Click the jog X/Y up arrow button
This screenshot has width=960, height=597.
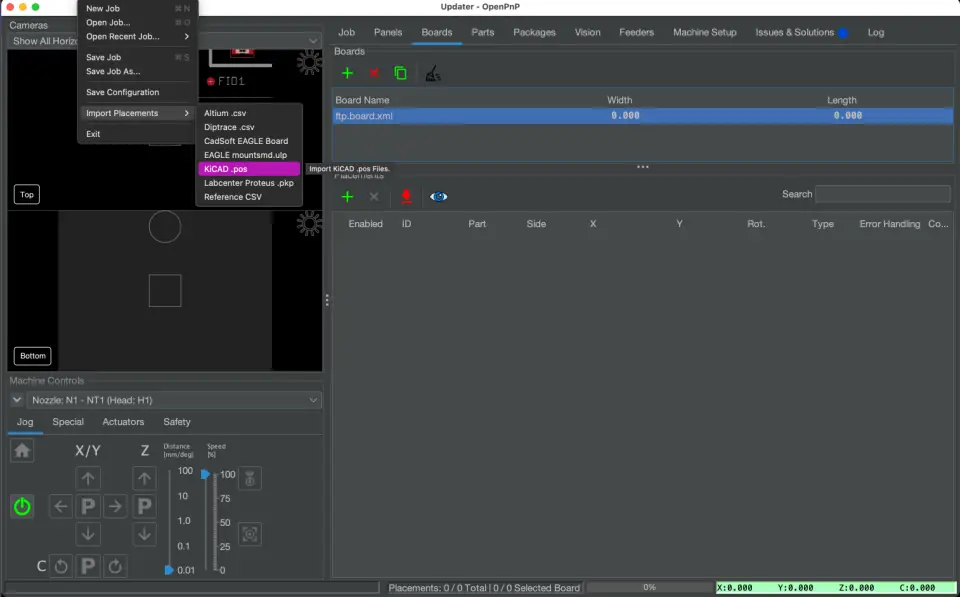tap(88, 478)
